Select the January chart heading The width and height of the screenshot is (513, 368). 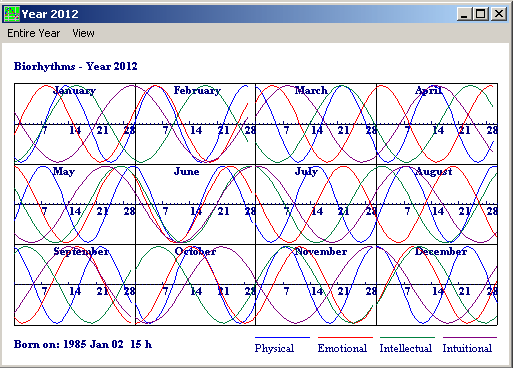coord(75,90)
